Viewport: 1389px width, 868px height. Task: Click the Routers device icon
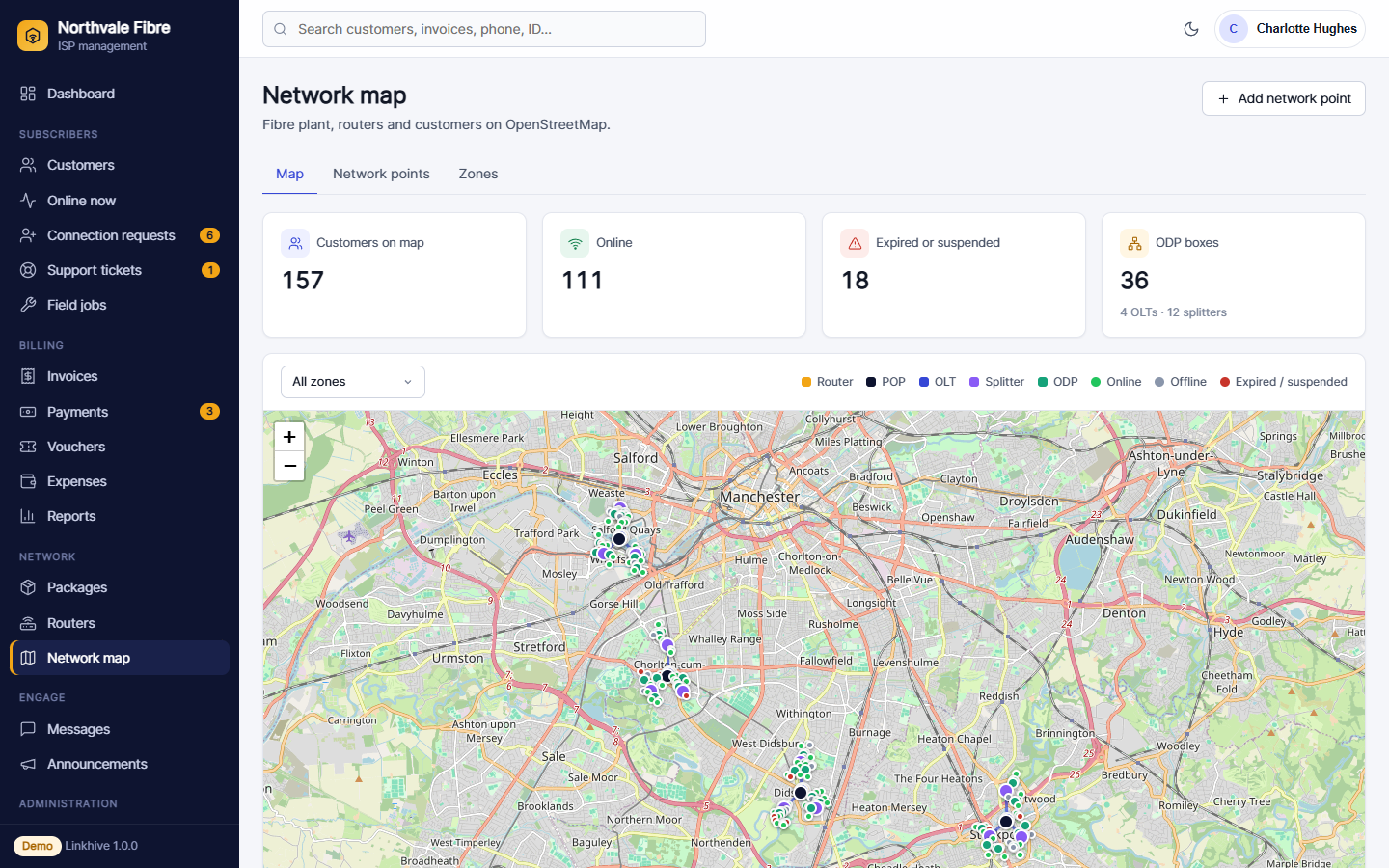tap(28, 623)
